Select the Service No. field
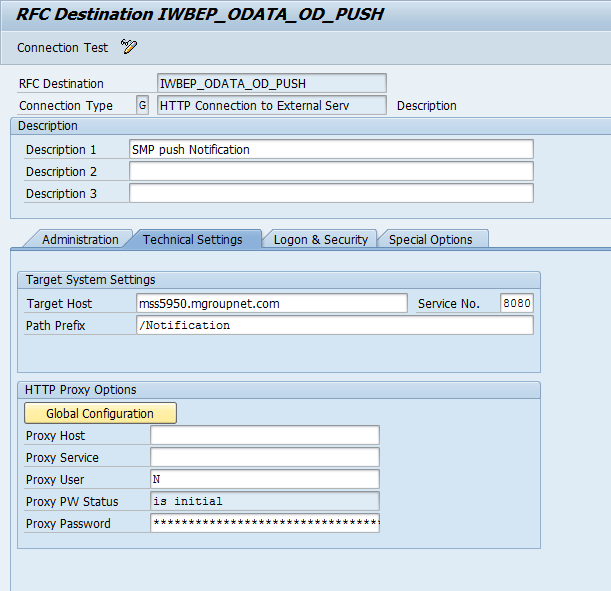The height and width of the screenshot is (591, 611). (516, 303)
